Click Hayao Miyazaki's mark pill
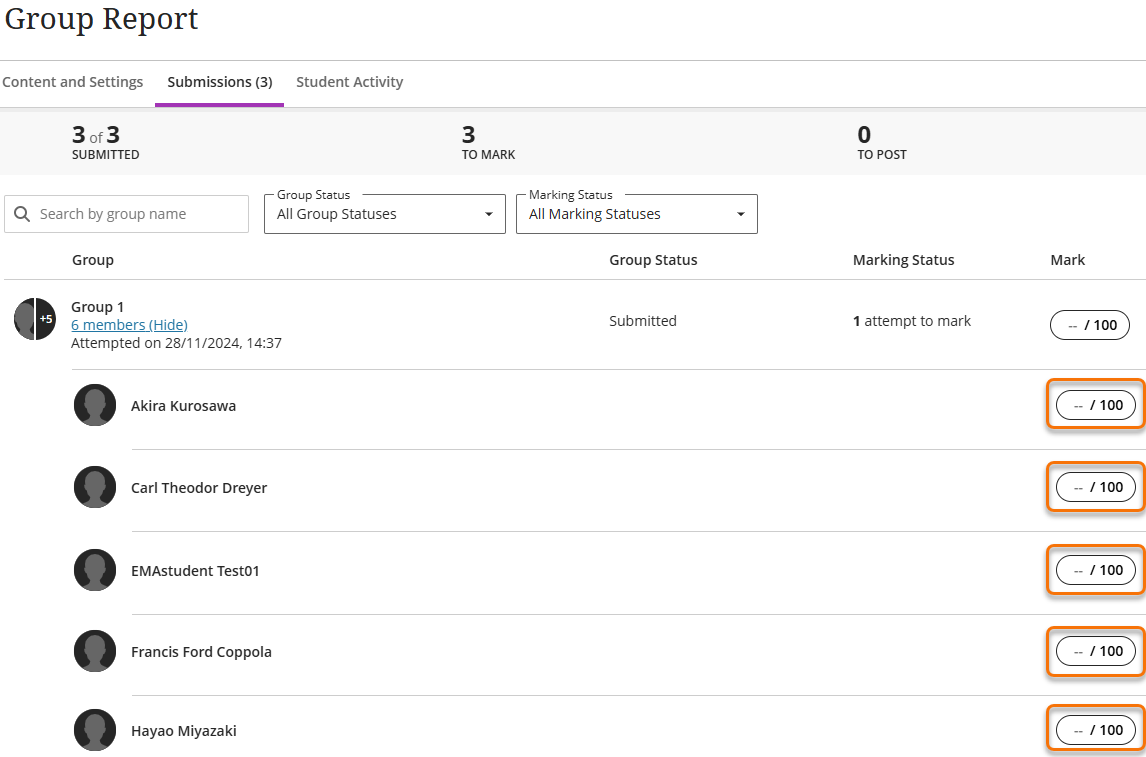This screenshot has height=757, width=1146. click(1096, 730)
